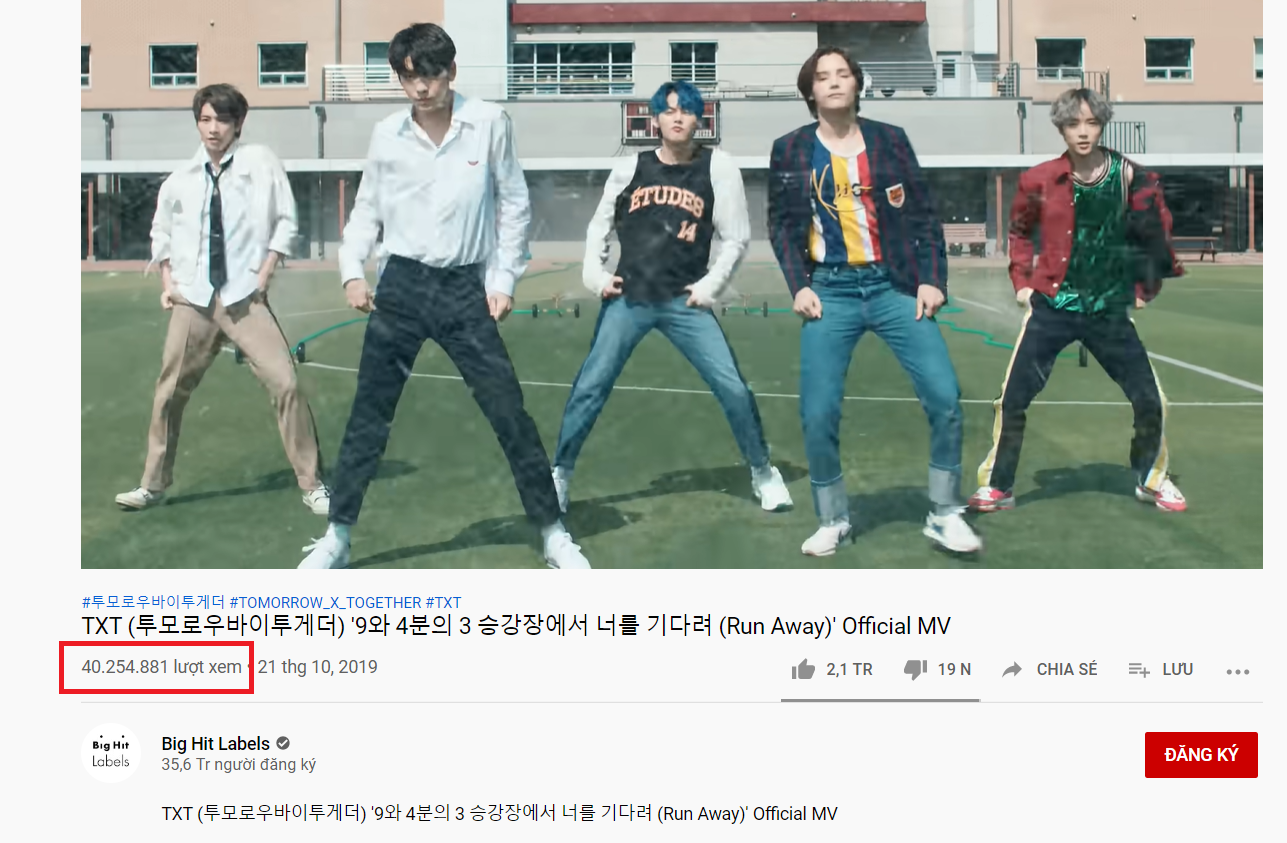Open the #TXT hashtag link
Screen dimensions: 1287x843
click(x=443, y=602)
